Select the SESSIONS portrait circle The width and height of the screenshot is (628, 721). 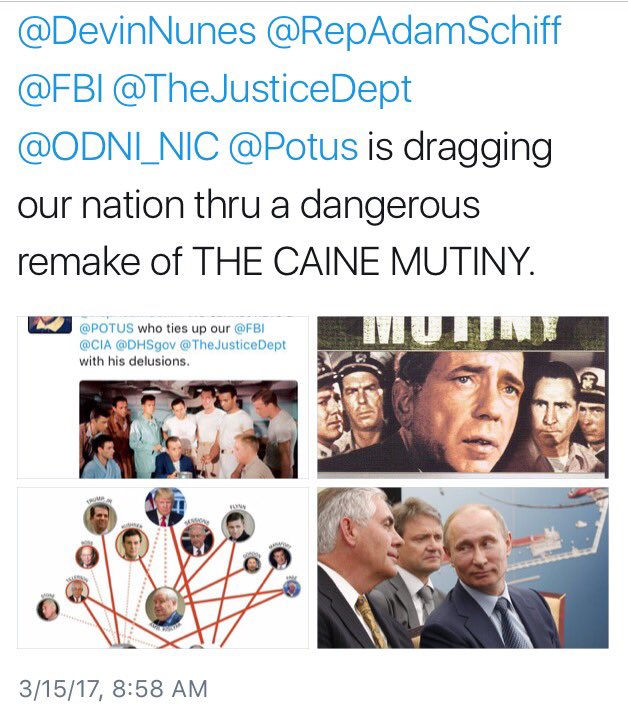(197, 540)
